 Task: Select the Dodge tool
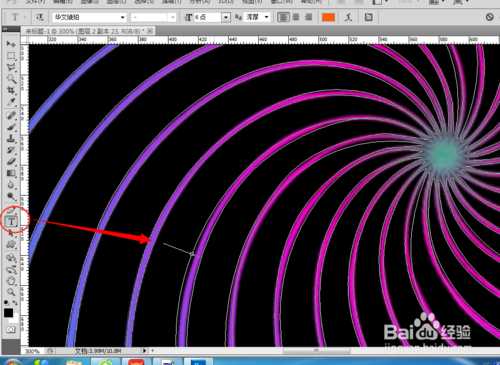(x=11, y=197)
